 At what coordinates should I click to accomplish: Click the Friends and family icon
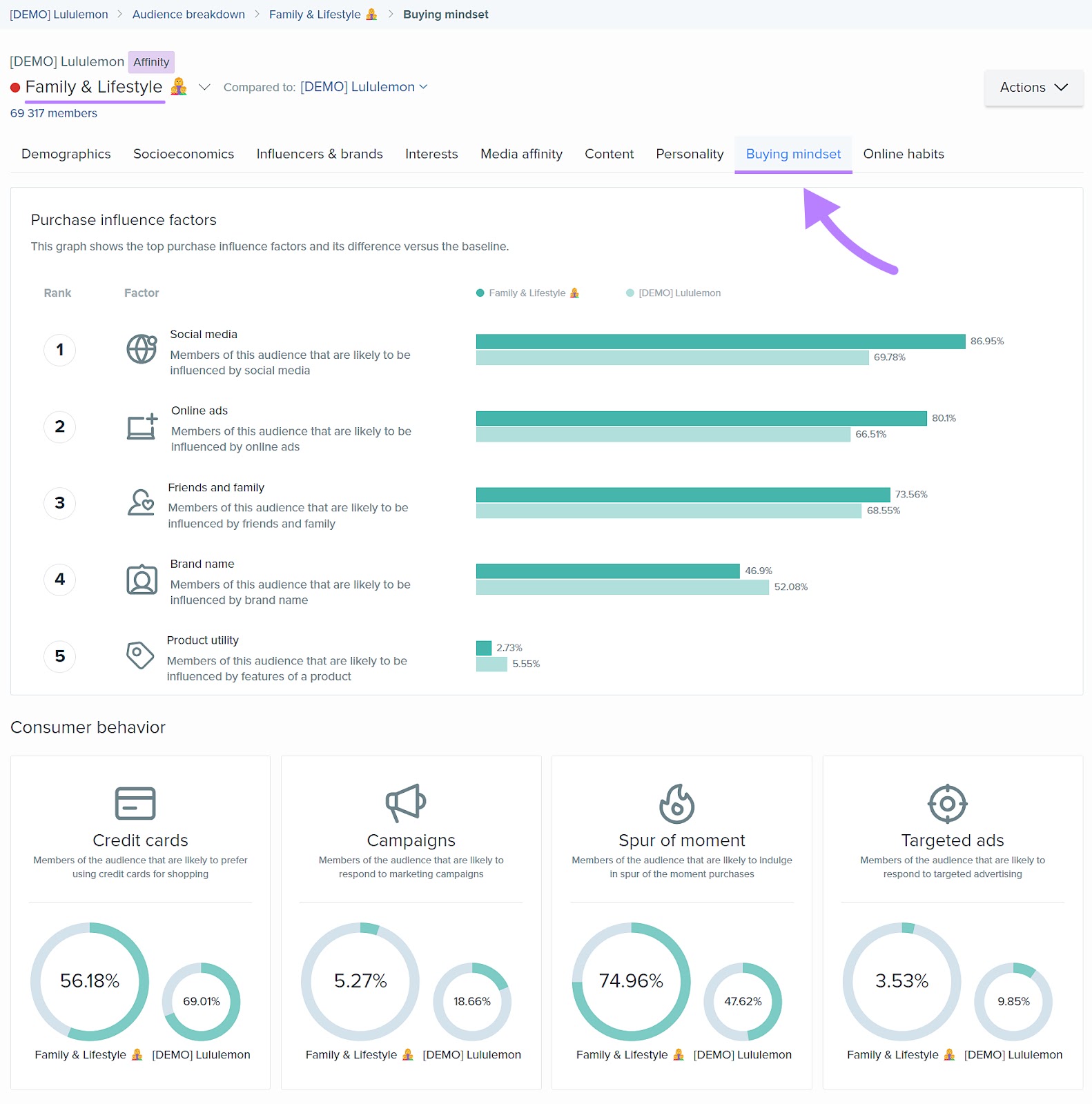[x=141, y=502]
